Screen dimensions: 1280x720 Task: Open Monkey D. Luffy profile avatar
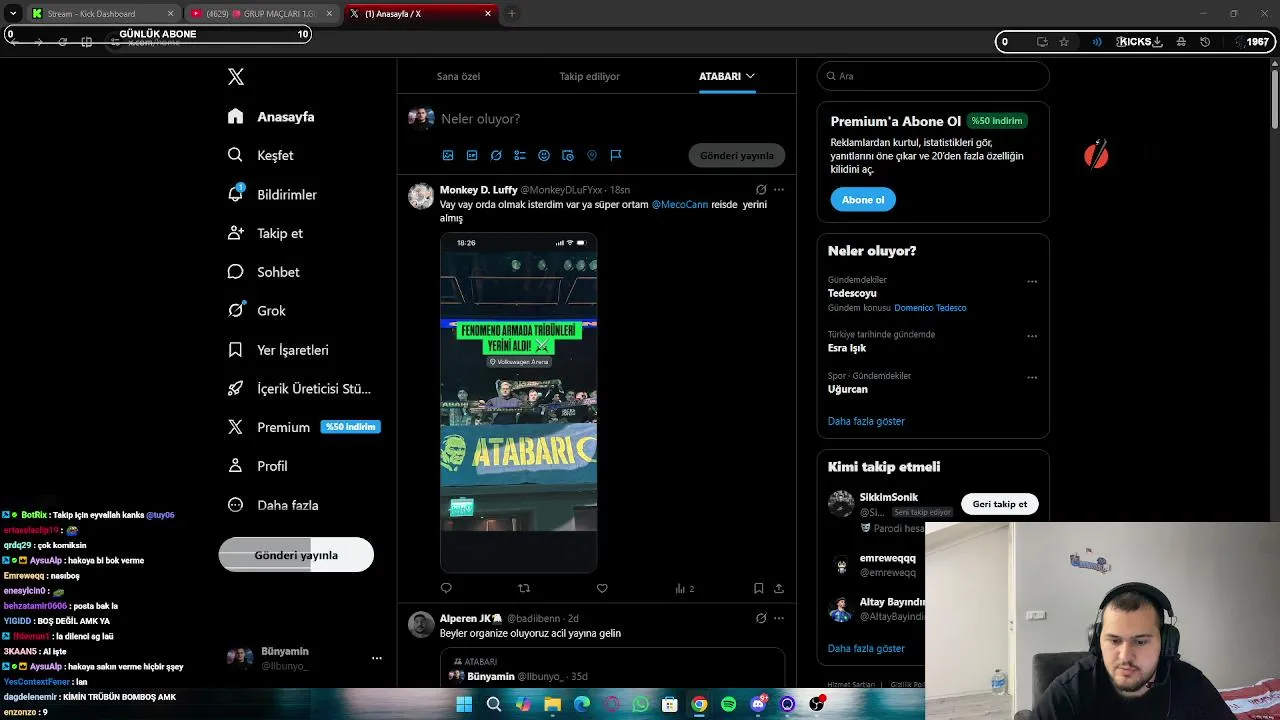421,195
